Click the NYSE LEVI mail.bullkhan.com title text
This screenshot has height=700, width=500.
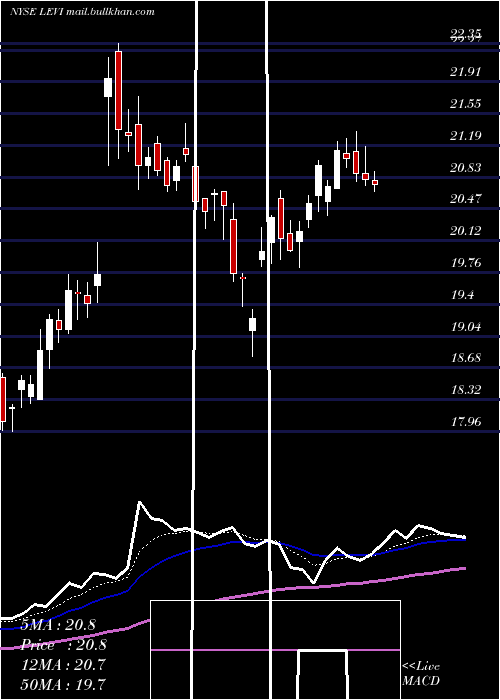[82, 12]
